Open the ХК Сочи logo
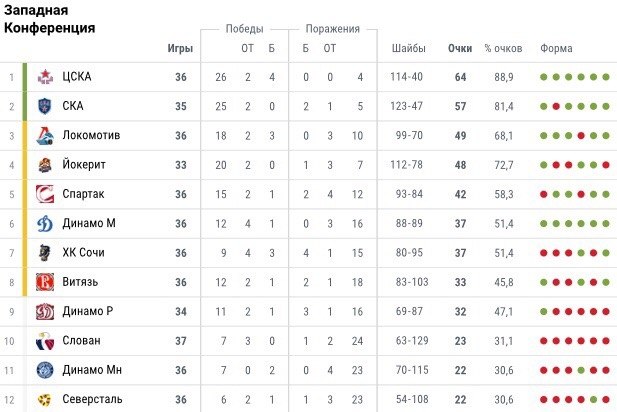 click(x=45, y=253)
